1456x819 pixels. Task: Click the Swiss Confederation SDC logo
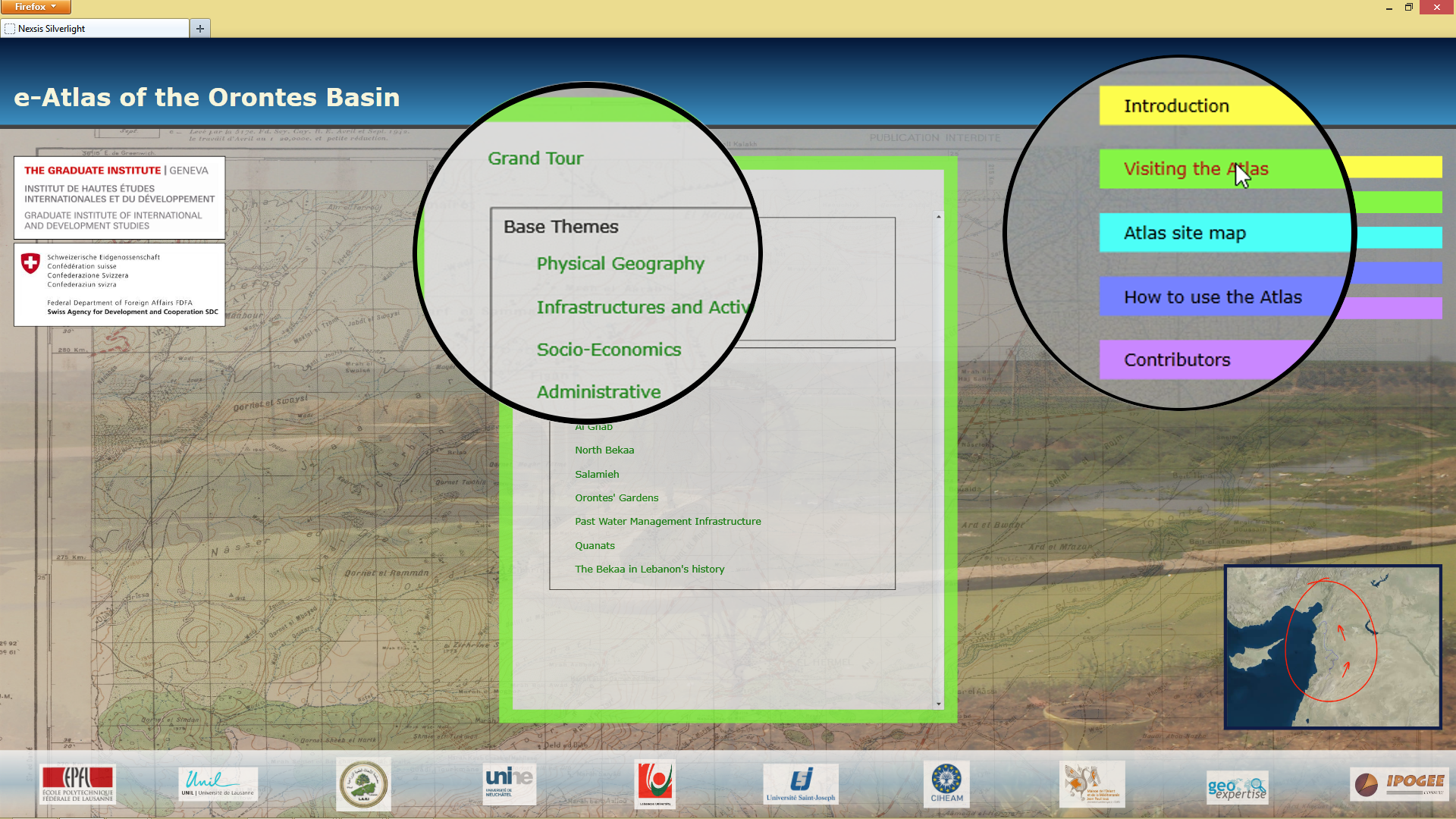(x=119, y=284)
